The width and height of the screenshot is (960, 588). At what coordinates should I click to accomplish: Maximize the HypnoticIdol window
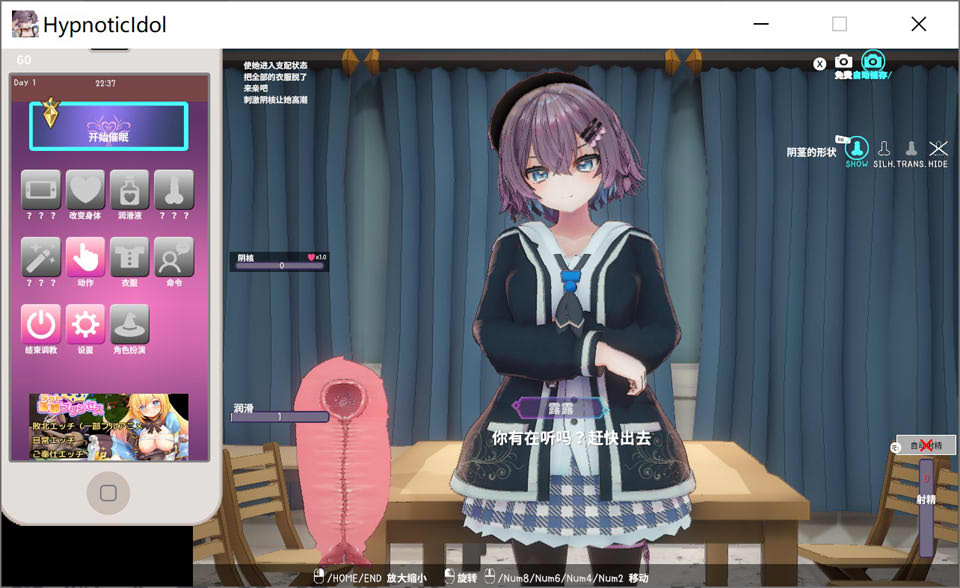[x=839, y=24]
